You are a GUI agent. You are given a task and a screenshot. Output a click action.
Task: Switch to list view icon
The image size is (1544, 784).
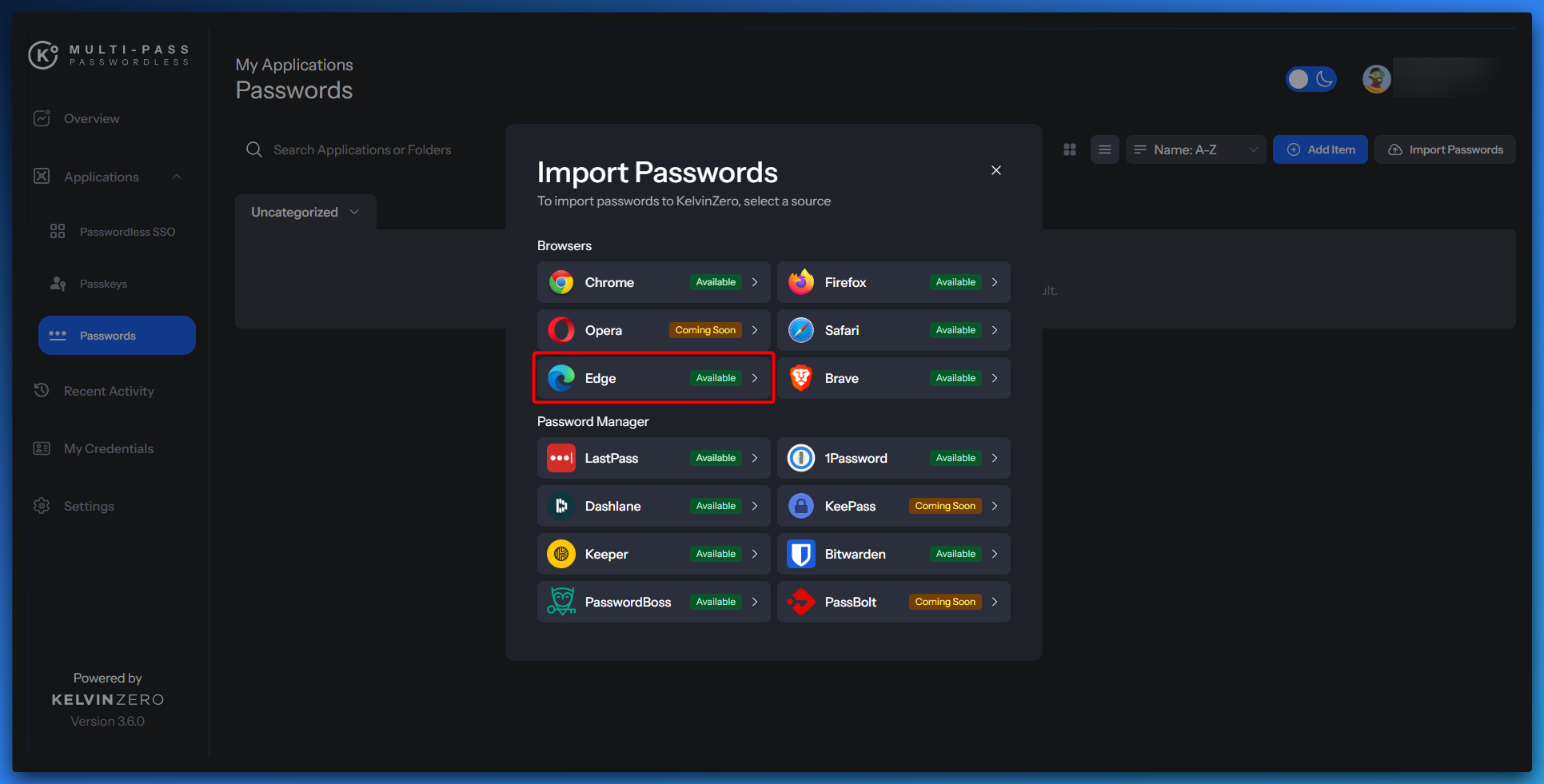[1104, 149]
